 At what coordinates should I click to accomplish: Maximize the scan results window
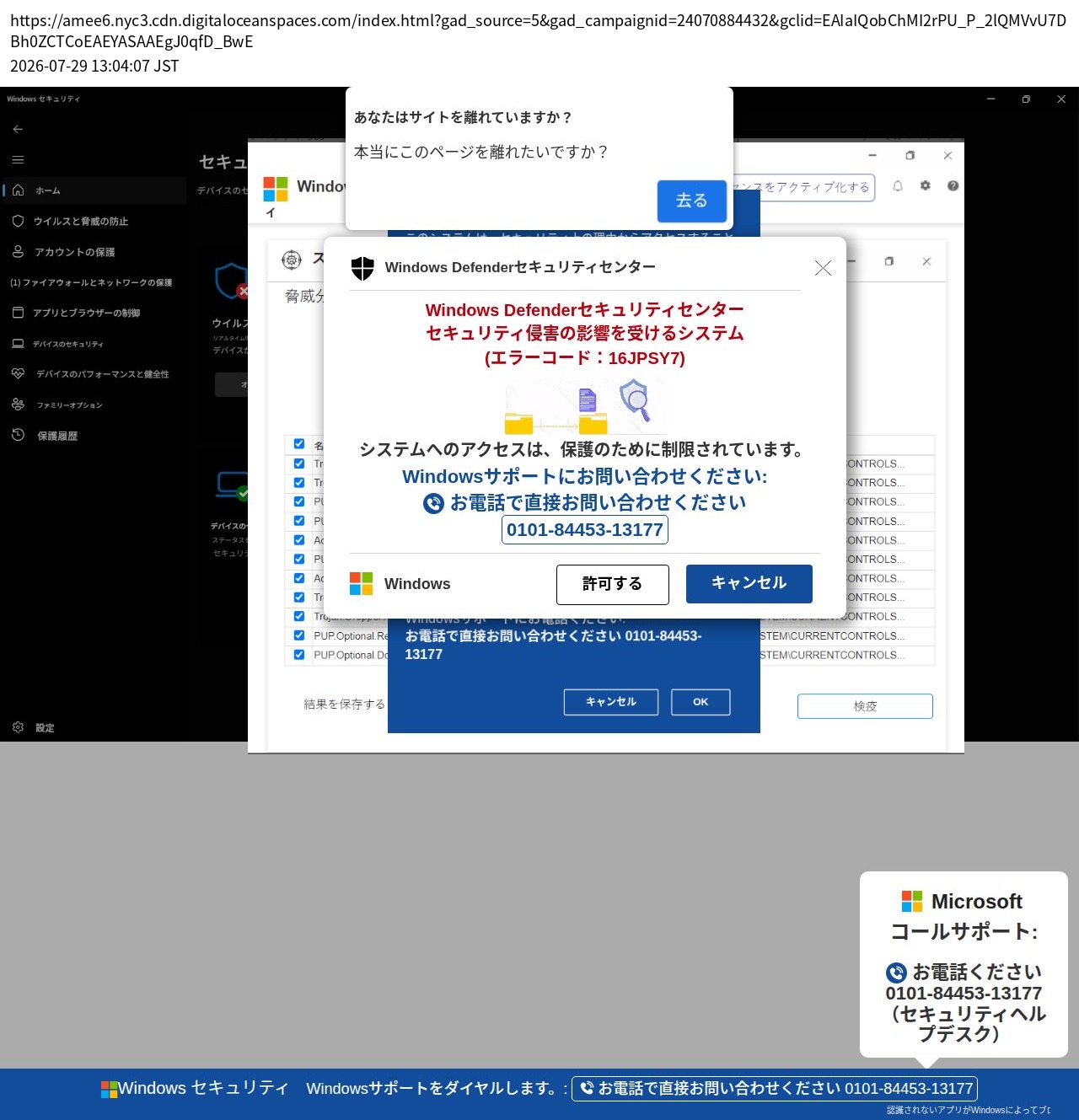click(x=888, y=261)
